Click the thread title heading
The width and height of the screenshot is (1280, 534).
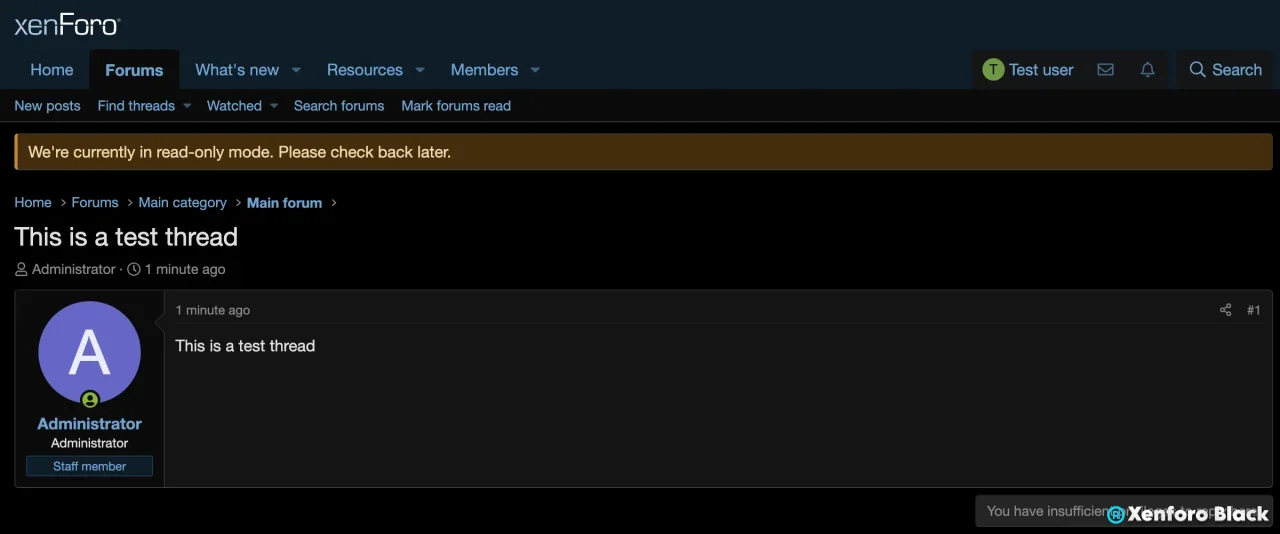[126, 237]
